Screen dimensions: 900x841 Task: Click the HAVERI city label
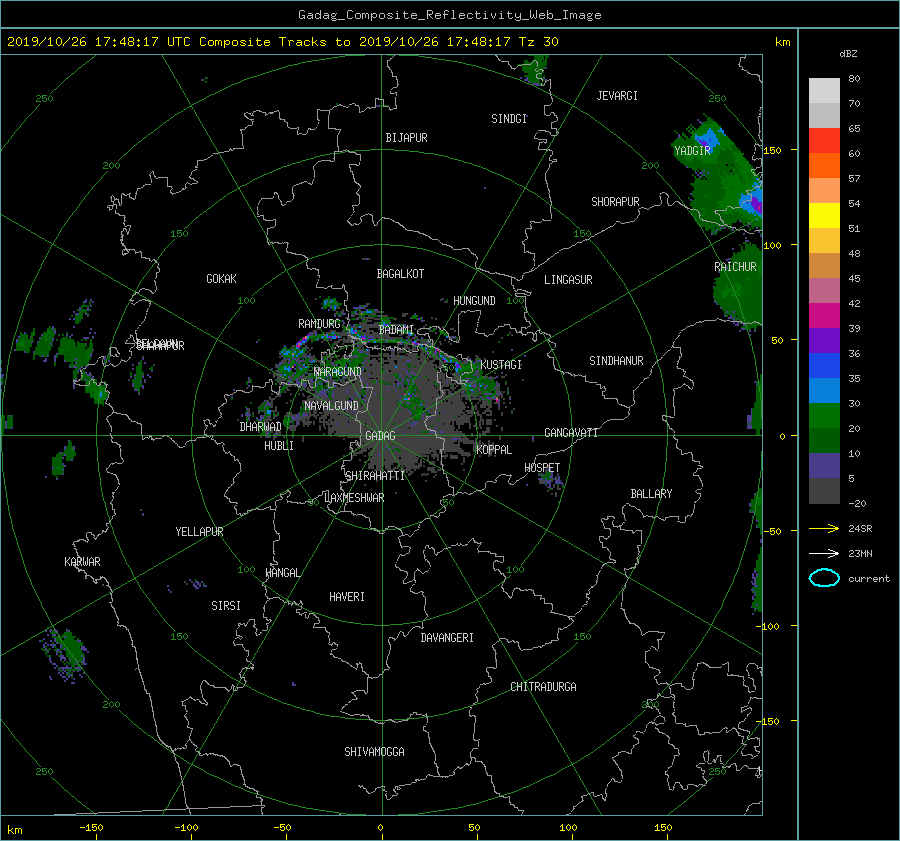(x=347, y=596)
